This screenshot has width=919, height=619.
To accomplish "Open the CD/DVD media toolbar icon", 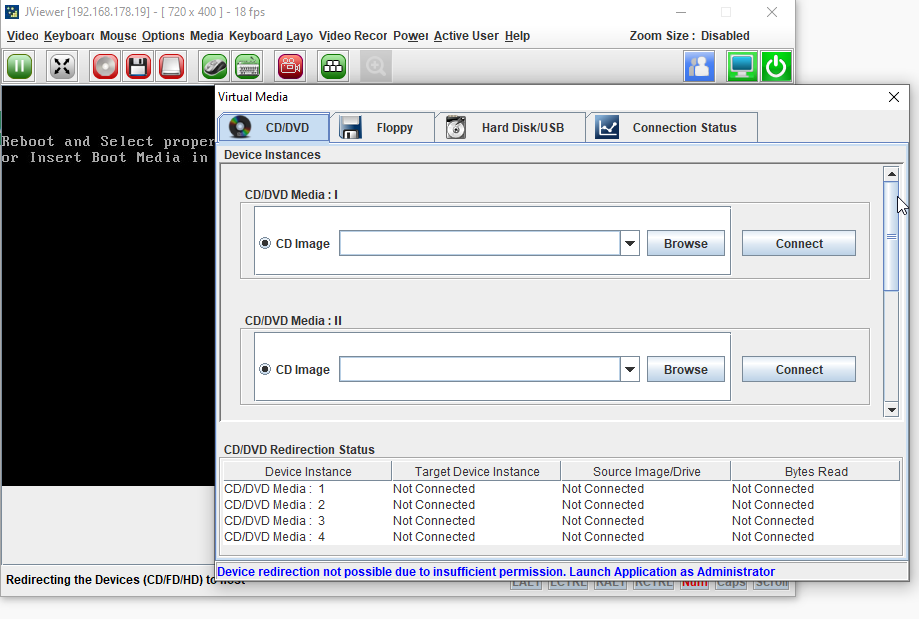I will pyautogui.click(x=106, y=67).
